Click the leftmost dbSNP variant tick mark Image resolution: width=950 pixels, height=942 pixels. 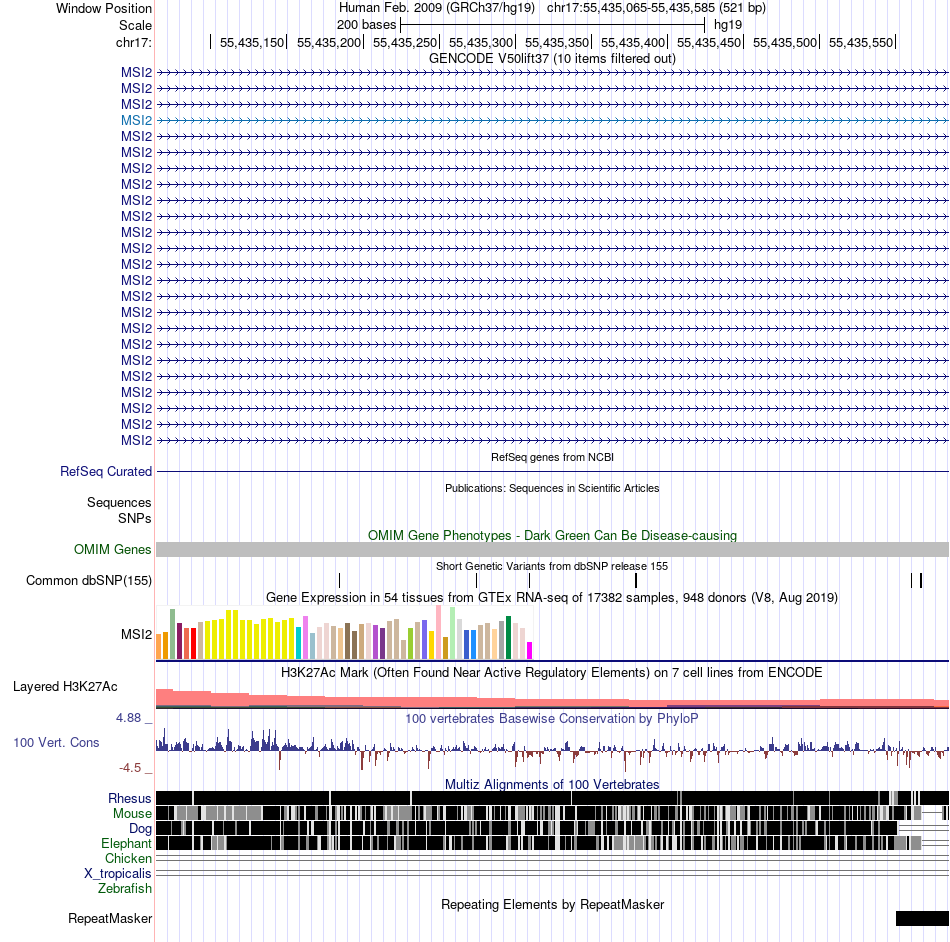pos(339,580)
